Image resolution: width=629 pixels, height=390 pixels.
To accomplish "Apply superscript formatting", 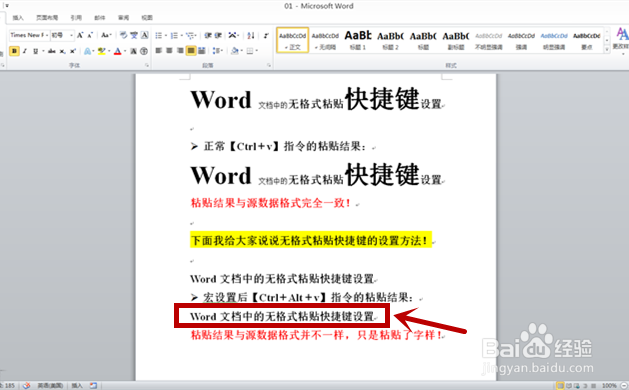I will pyautogui.click(x=73, y=51).
